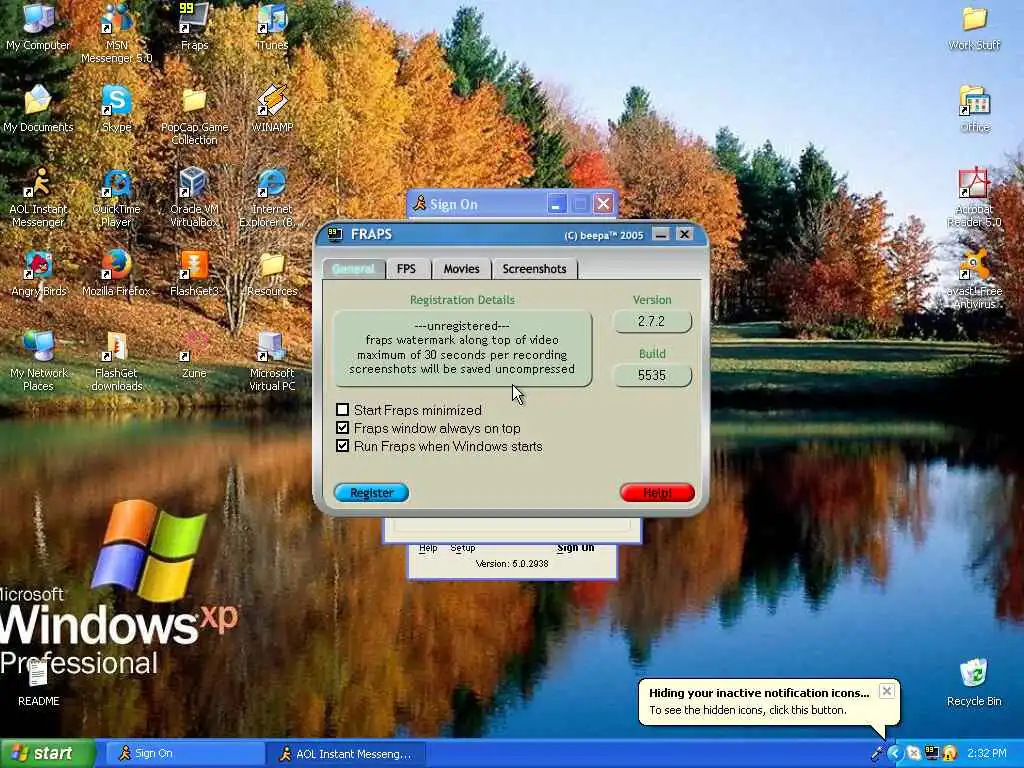Click the Build value 5535
The image size is (1024, 768).
coord(652,376)
